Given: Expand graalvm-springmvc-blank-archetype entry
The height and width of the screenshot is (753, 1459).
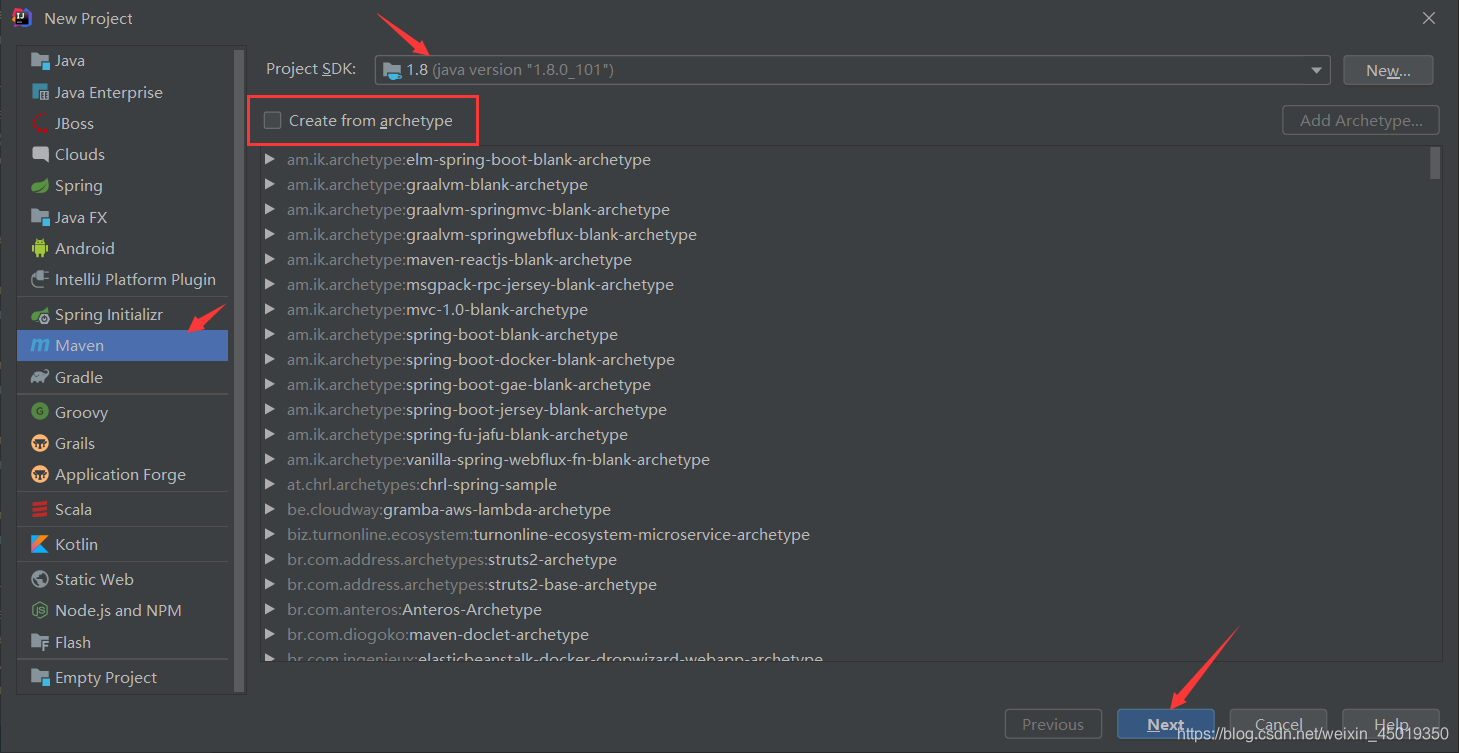Looking at the screenshot, I should coord(270,210).
